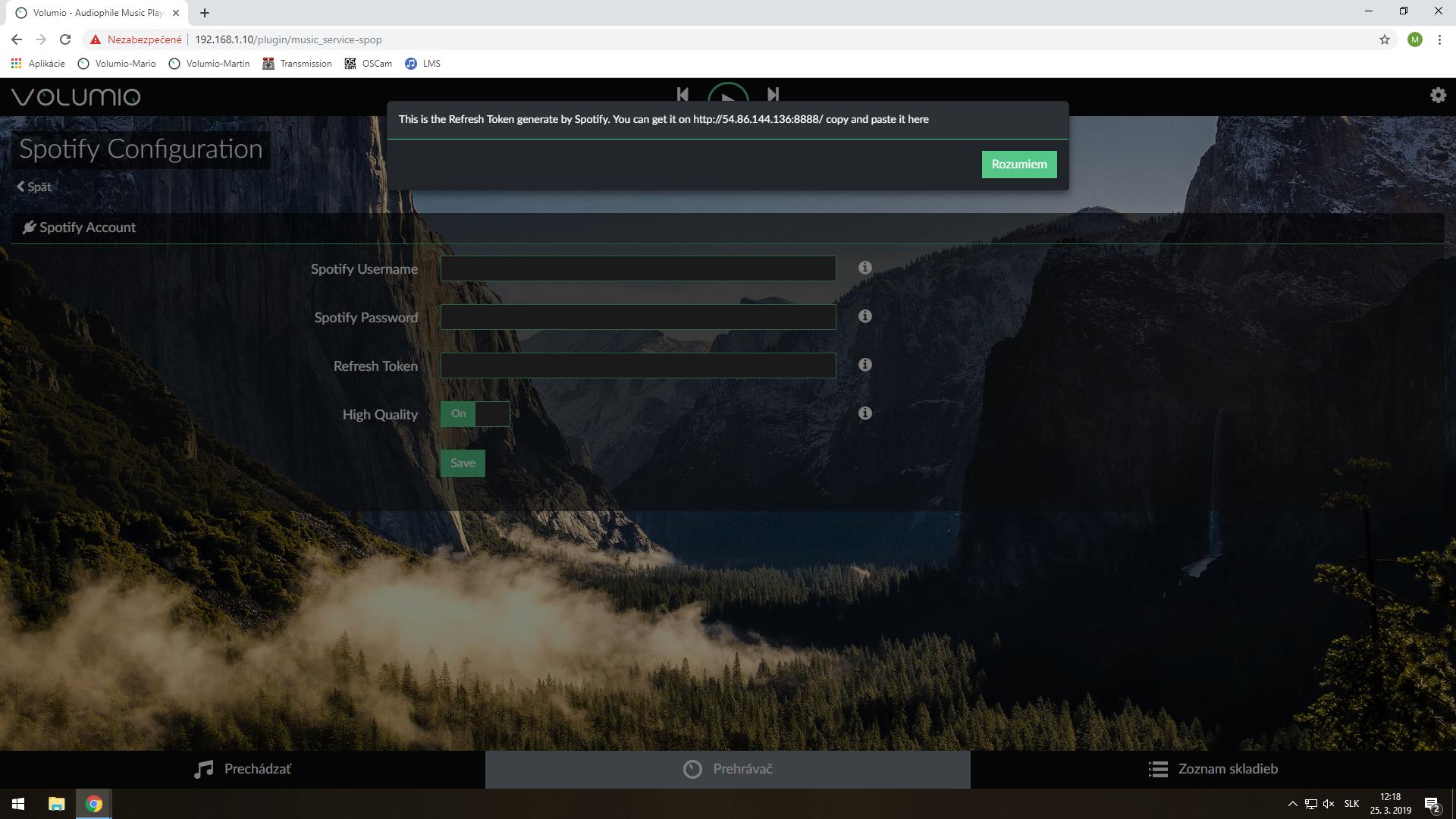Open OSCam bookmark
This screenshot has height=819, width=1456.
pyautogui.click(x=369, y=64)
